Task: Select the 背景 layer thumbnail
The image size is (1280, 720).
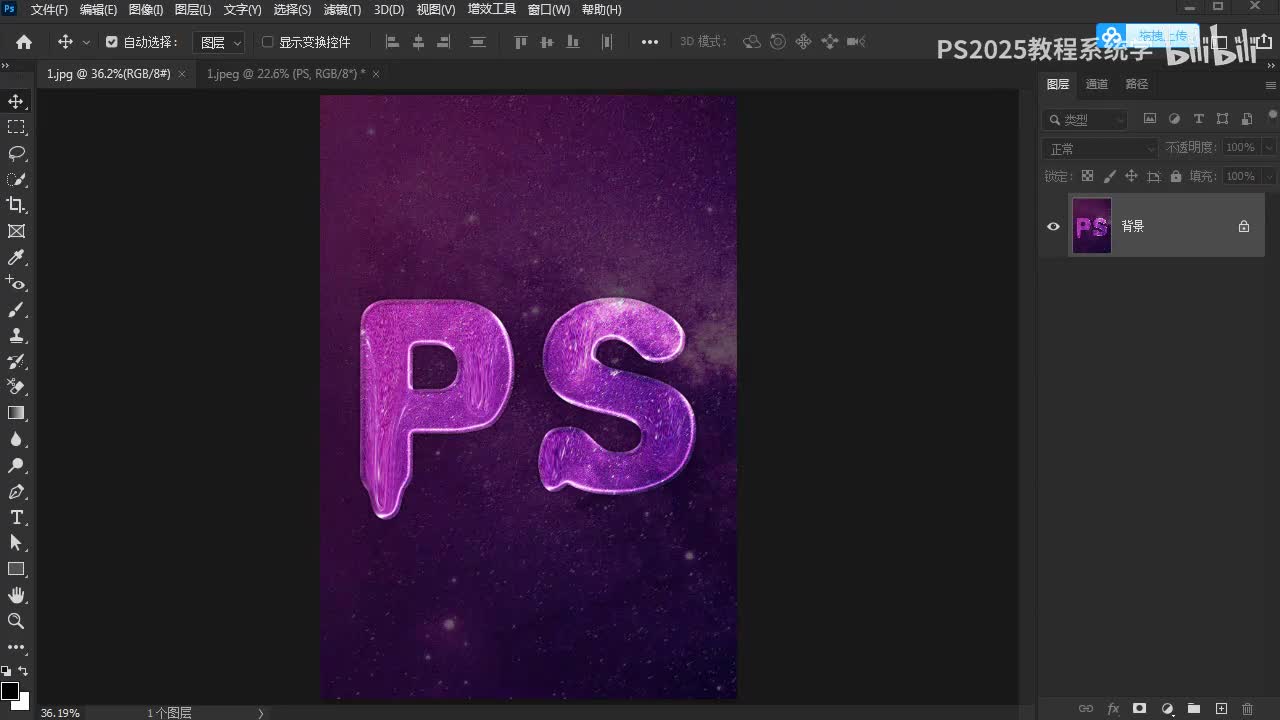Action: coord(1092,226)
